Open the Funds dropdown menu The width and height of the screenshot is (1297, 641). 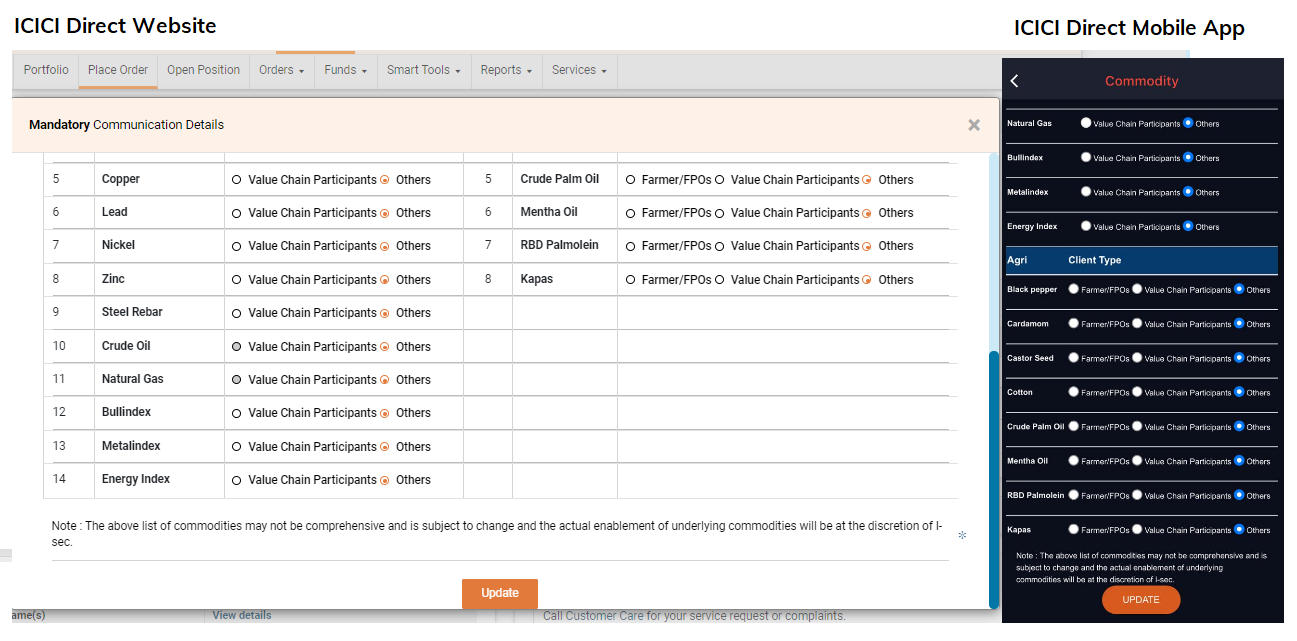coord(345,70)
